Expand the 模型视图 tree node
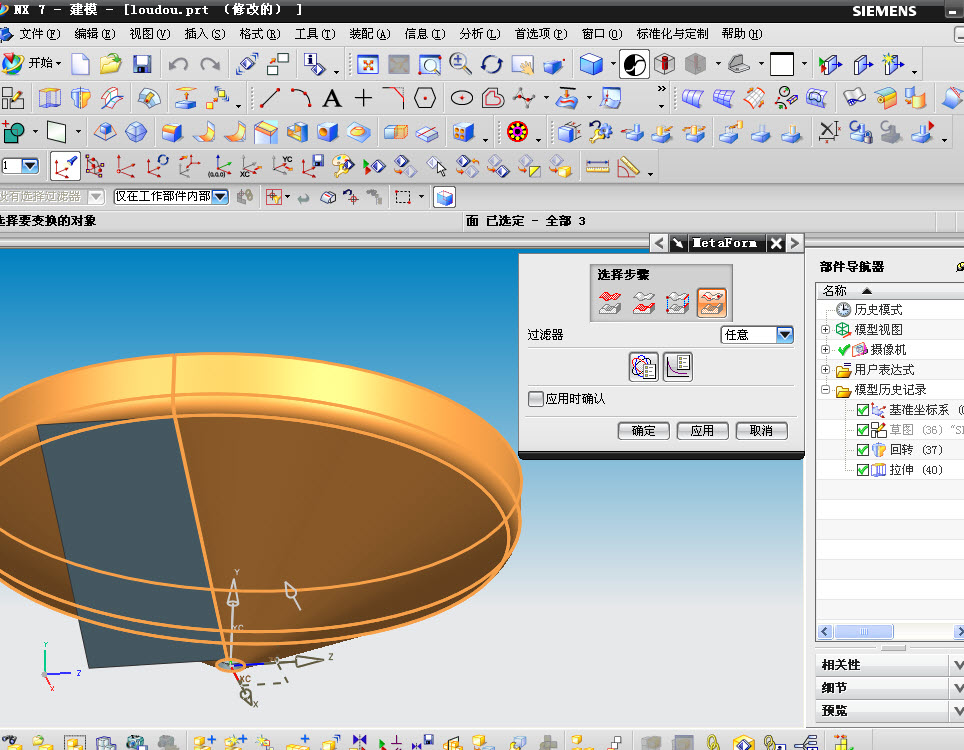 coord(825,330)
